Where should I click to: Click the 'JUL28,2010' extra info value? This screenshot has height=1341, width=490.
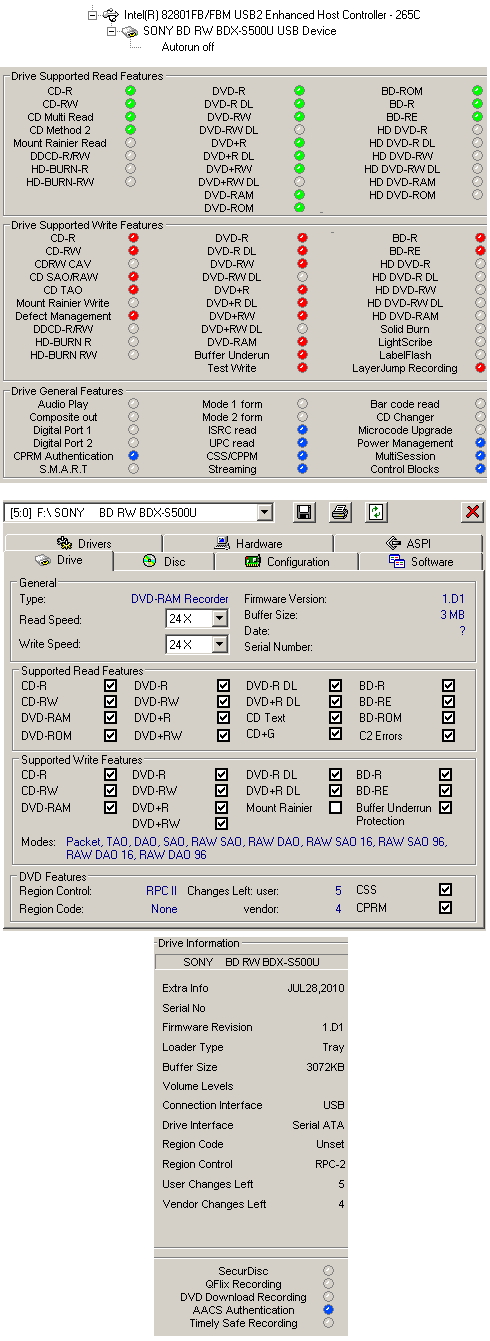point(315,988)
